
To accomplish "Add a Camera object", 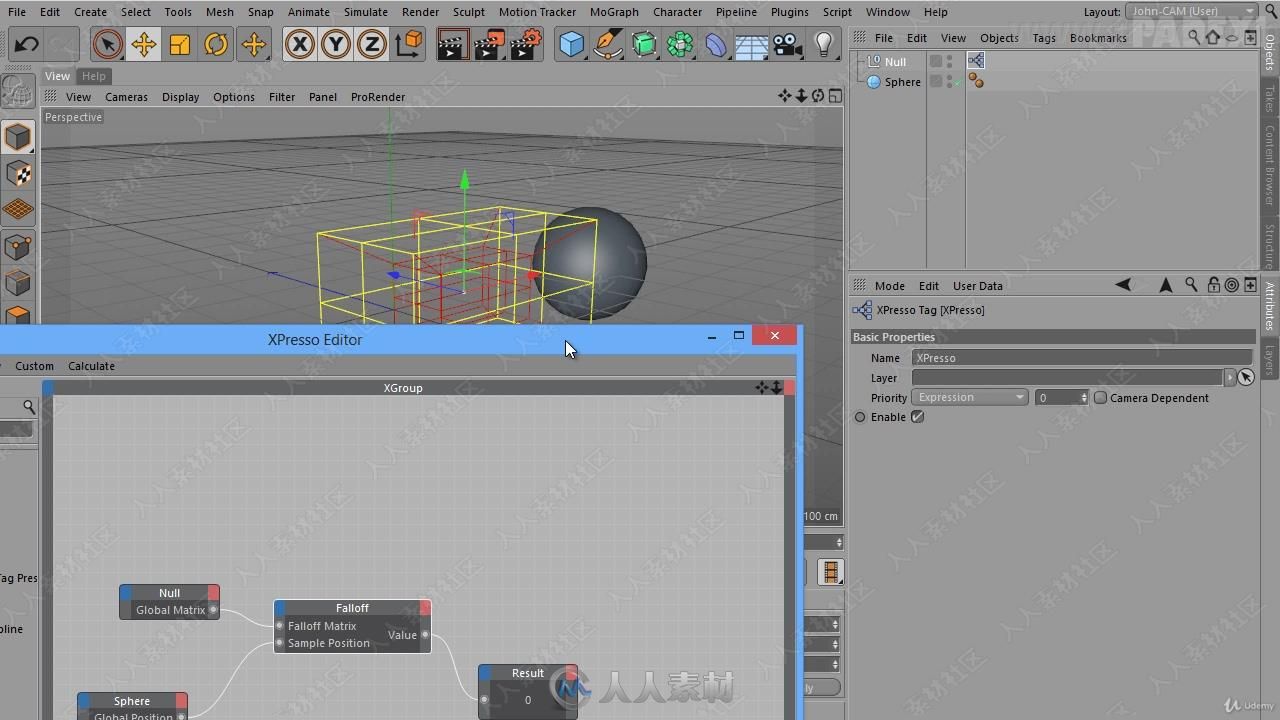I will coord(788,44).
